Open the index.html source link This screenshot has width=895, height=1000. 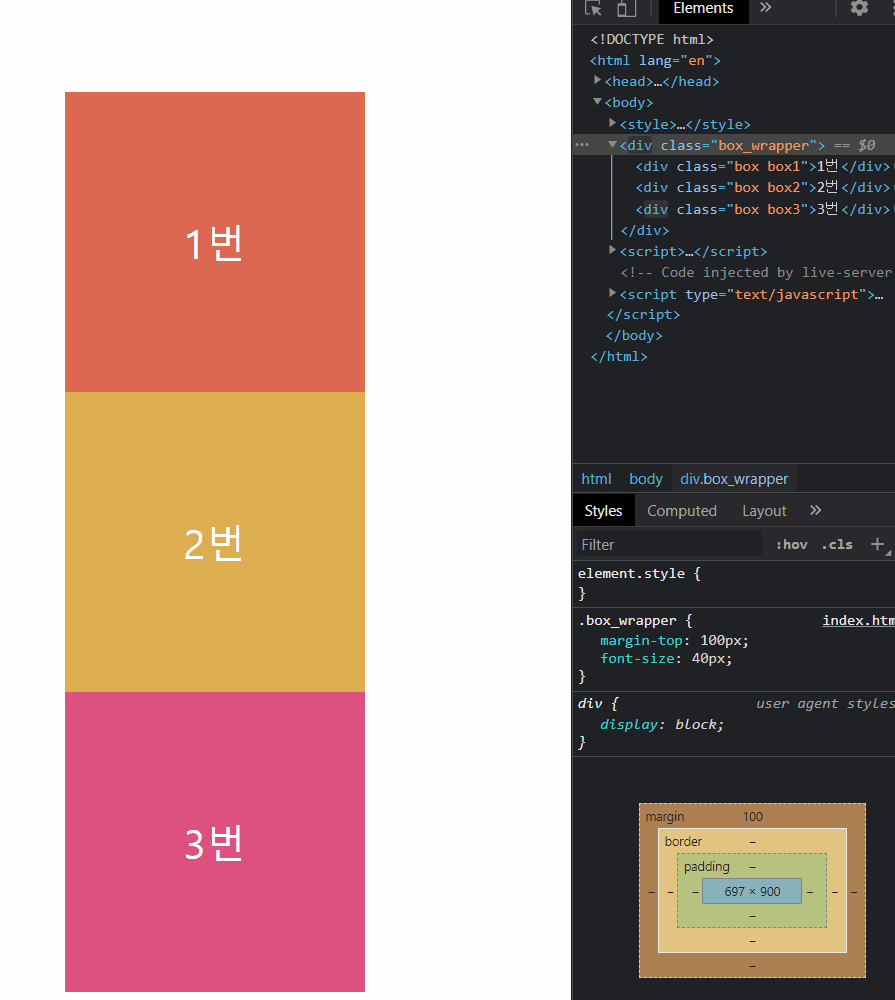pos(858,621)
